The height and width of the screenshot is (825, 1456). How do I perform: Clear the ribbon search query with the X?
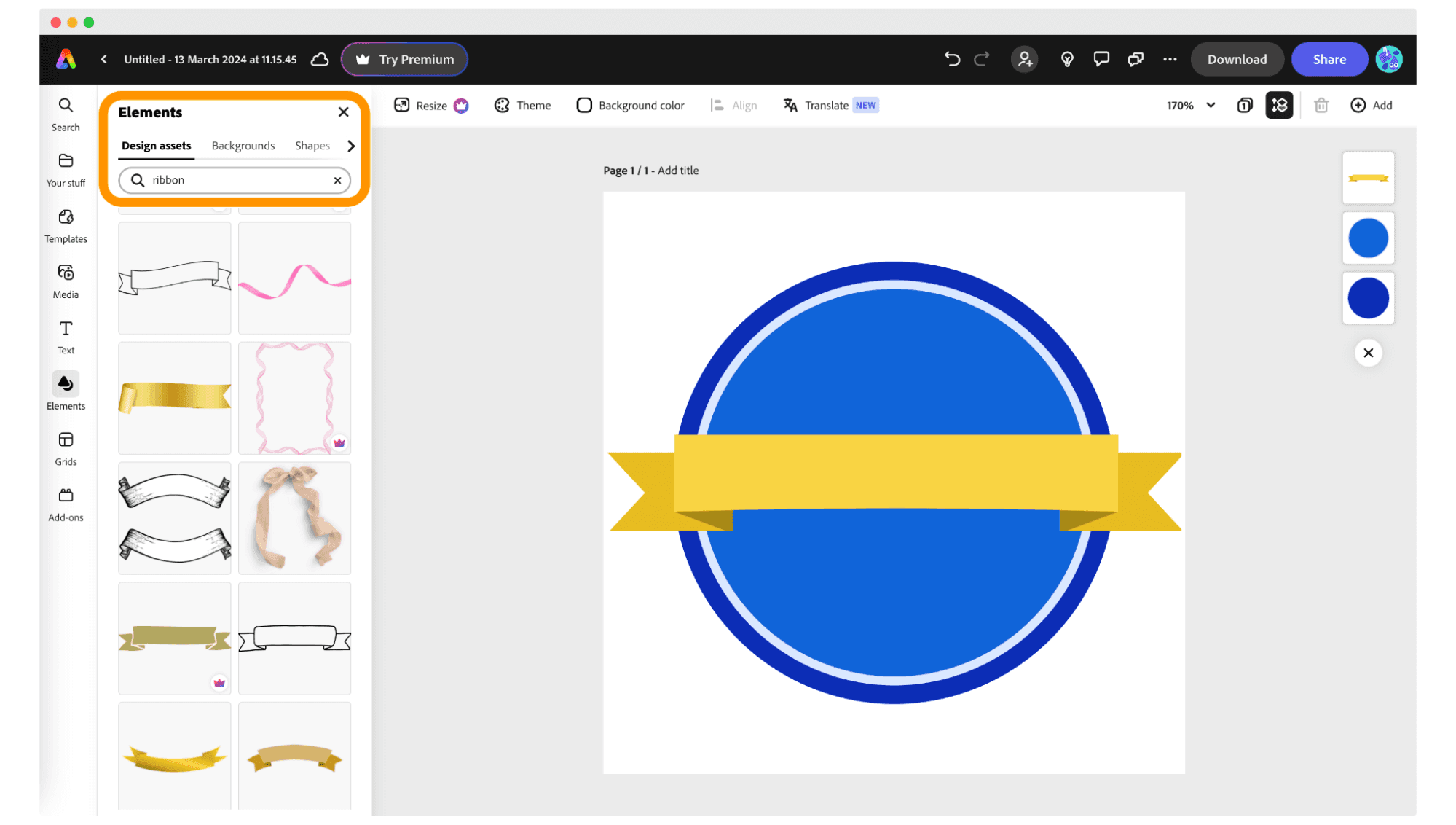coord(337,180)
